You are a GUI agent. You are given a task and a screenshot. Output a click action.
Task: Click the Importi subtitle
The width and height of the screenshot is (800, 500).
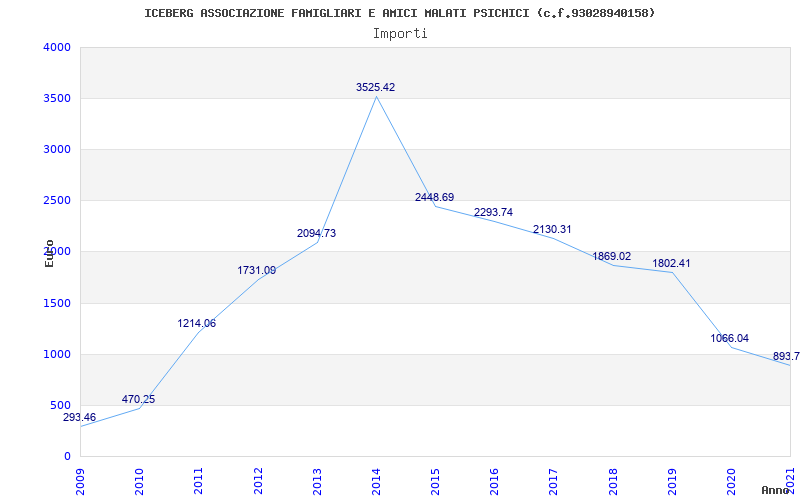400,34
